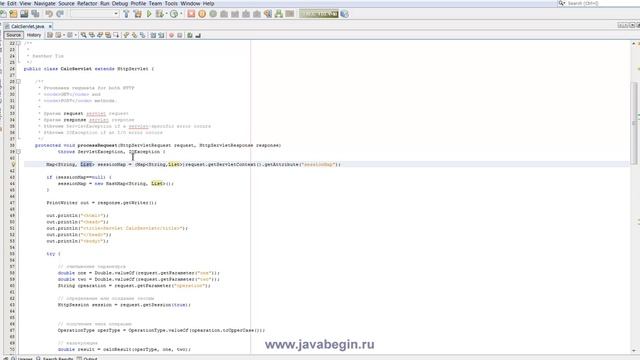Click the green Run Project icon
The height and width of the screenshot is (360, 640).
(x=149, y=13)
